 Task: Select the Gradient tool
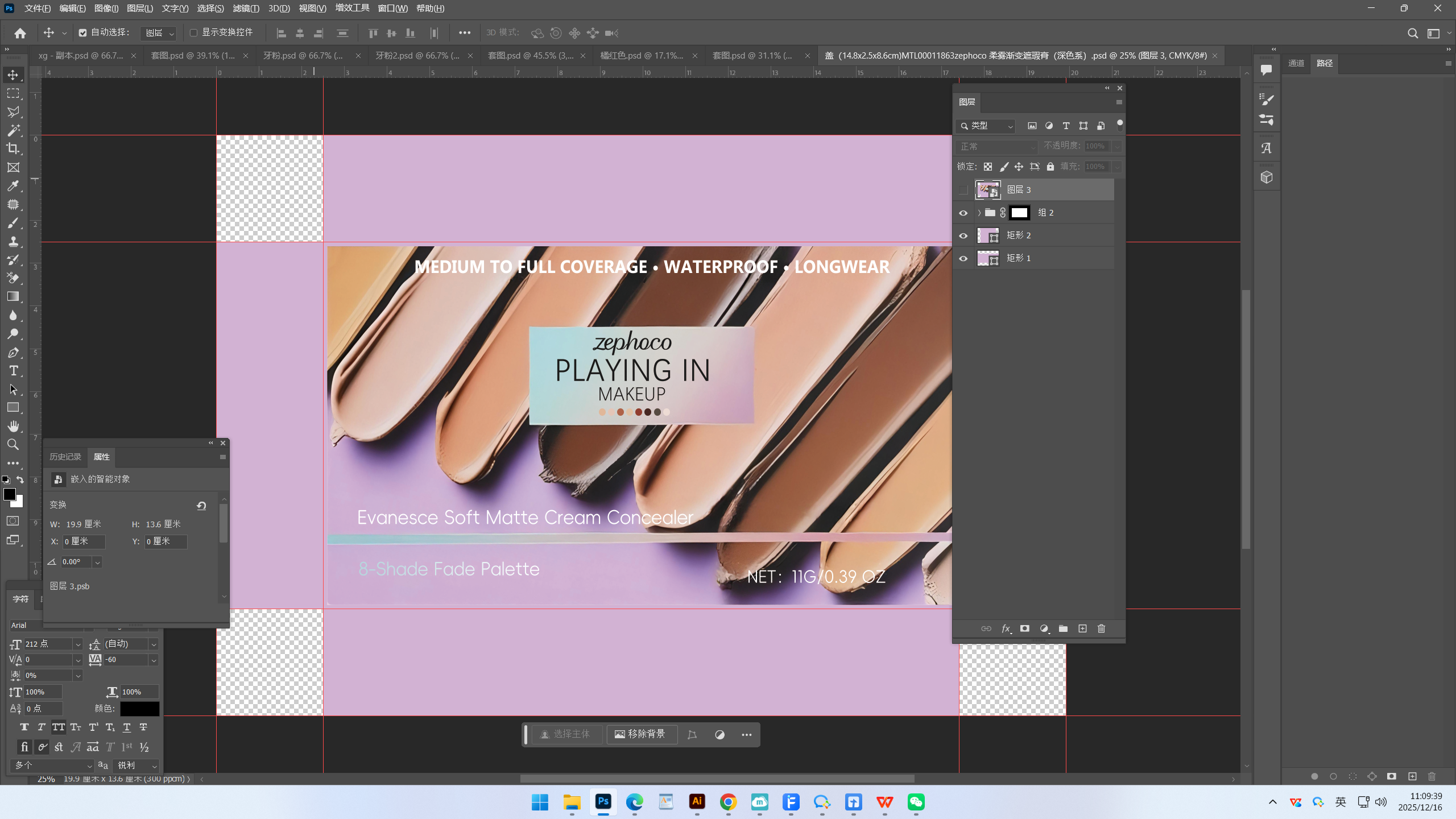(13, 296)
